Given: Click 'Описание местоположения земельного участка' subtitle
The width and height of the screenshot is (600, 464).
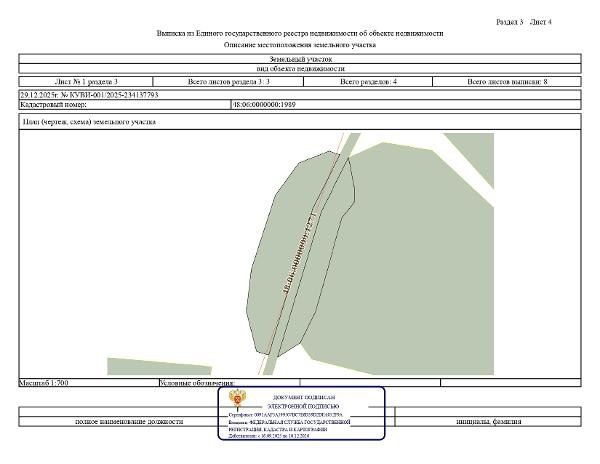Looking at the screenshot, I should (x=300, y=45).
